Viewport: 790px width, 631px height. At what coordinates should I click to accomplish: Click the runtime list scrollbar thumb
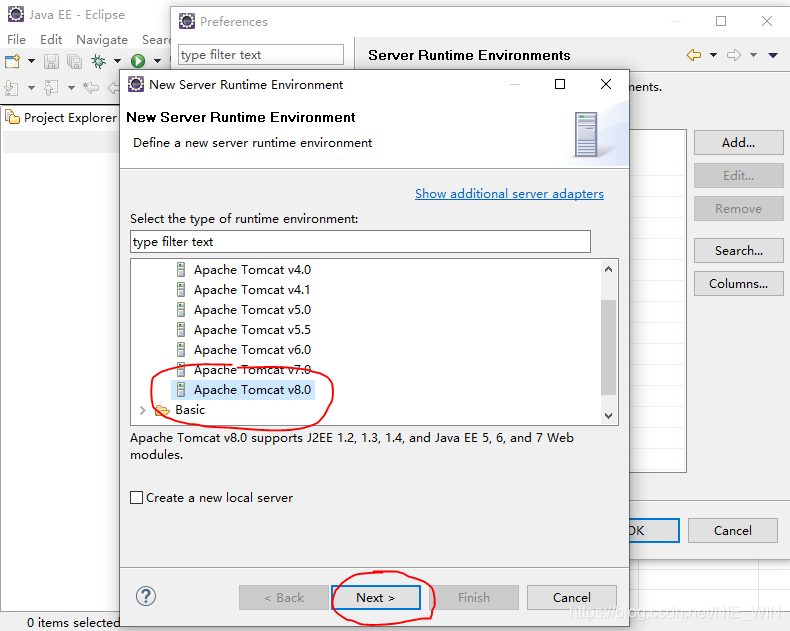point(609,347)
